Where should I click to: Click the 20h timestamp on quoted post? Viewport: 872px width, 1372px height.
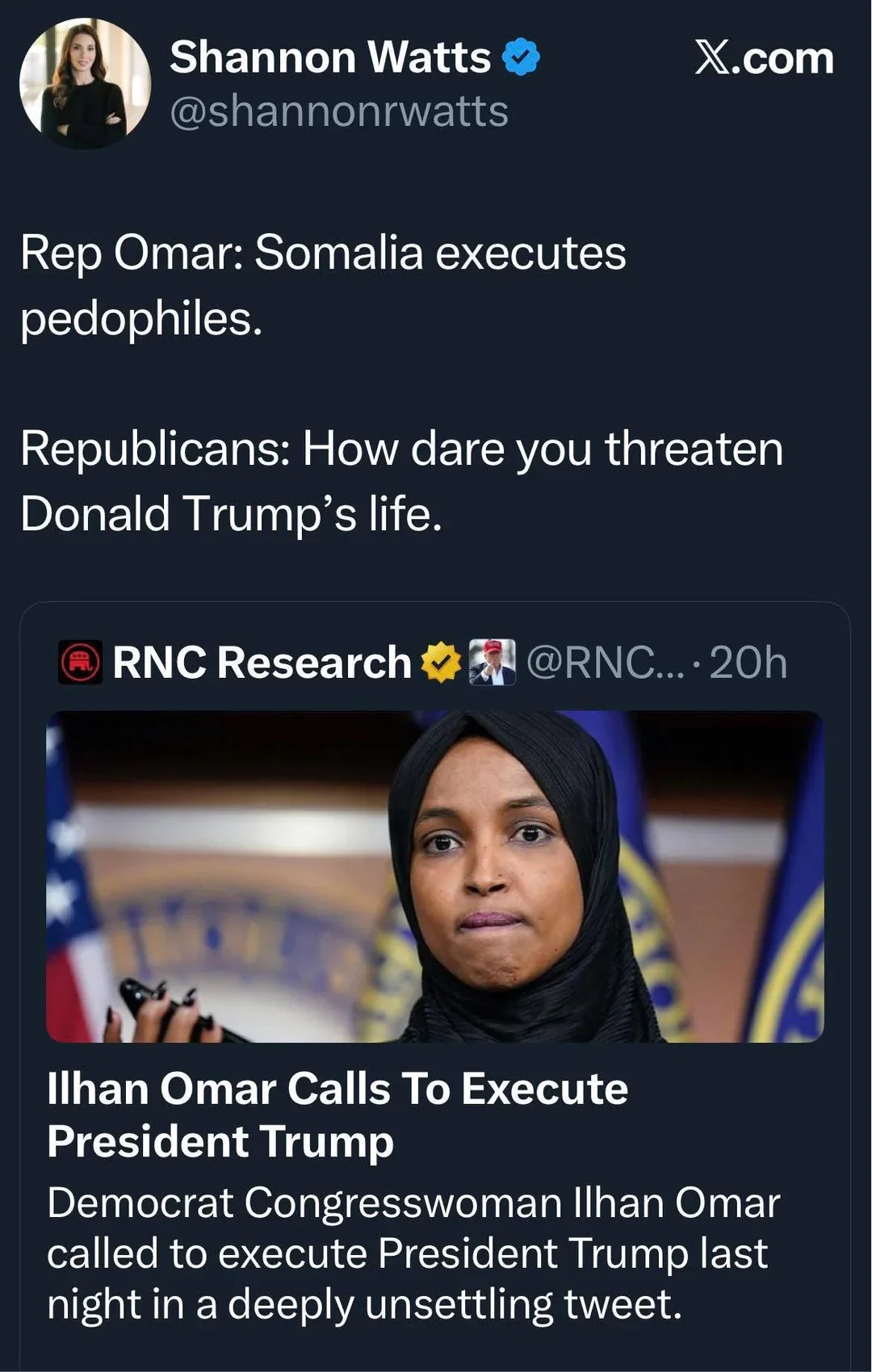[748, 663]
